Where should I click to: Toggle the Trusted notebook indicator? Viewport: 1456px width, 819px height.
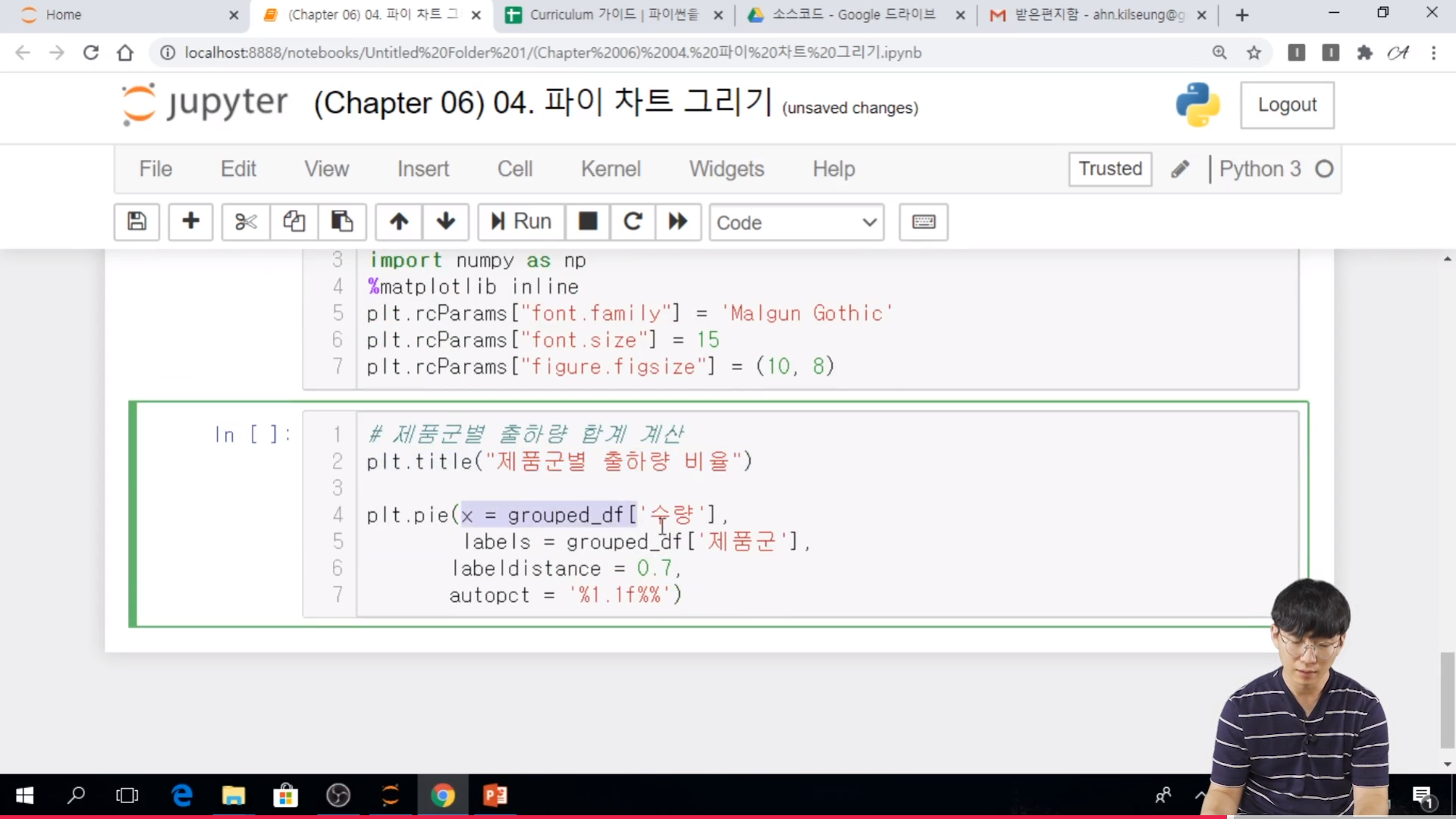point(1109,168)
